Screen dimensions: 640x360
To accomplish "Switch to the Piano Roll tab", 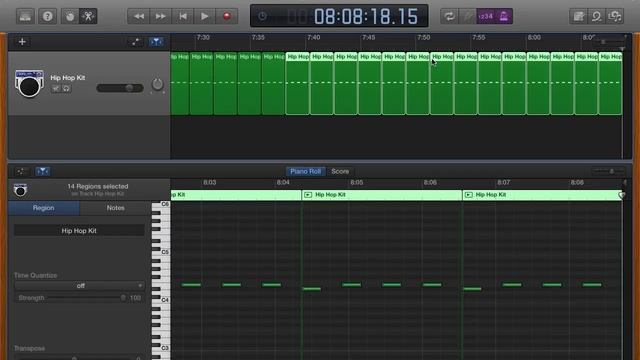I will click(x=305, y=171).
